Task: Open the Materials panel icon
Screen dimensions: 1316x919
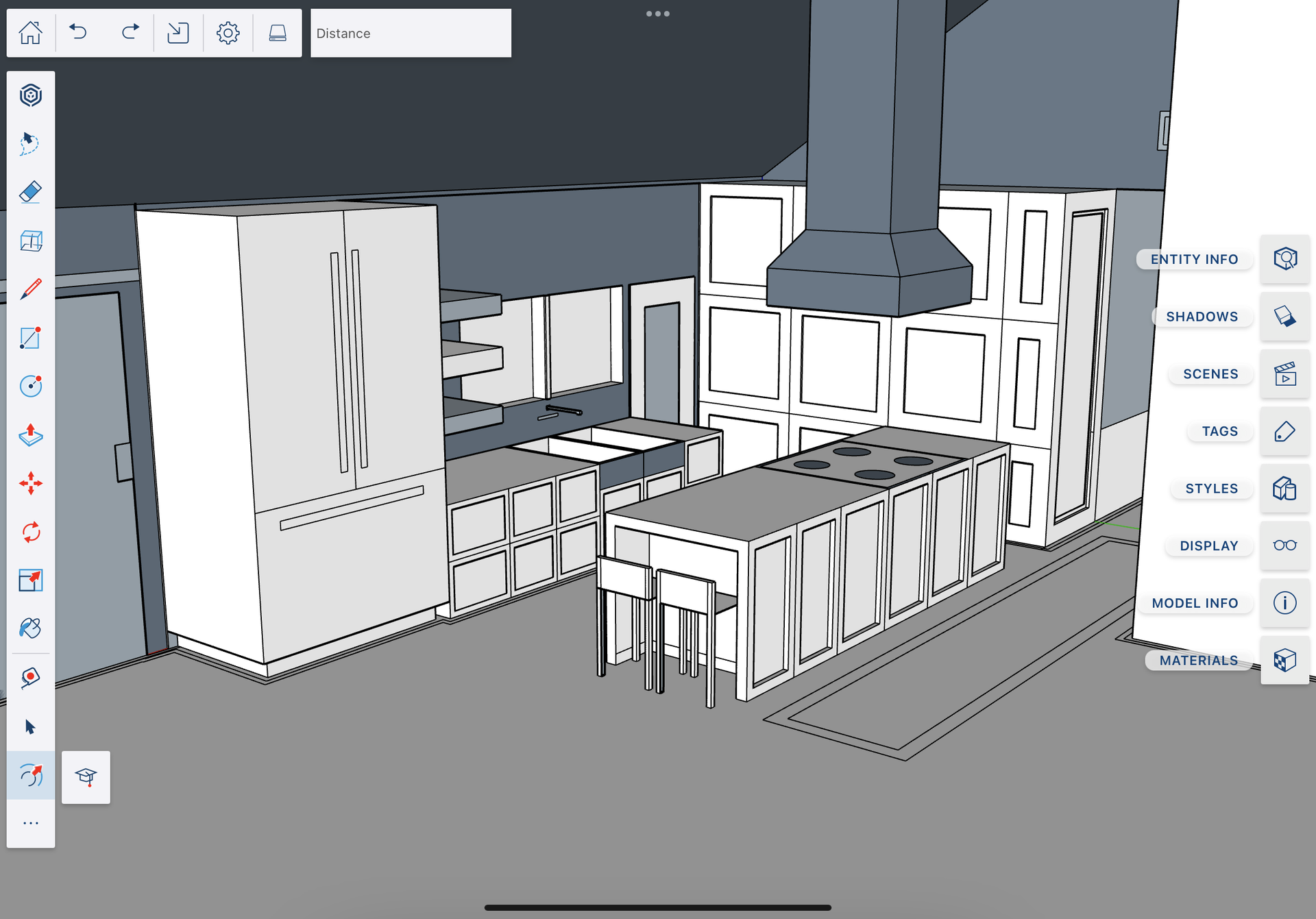Action: point(1284,661)
